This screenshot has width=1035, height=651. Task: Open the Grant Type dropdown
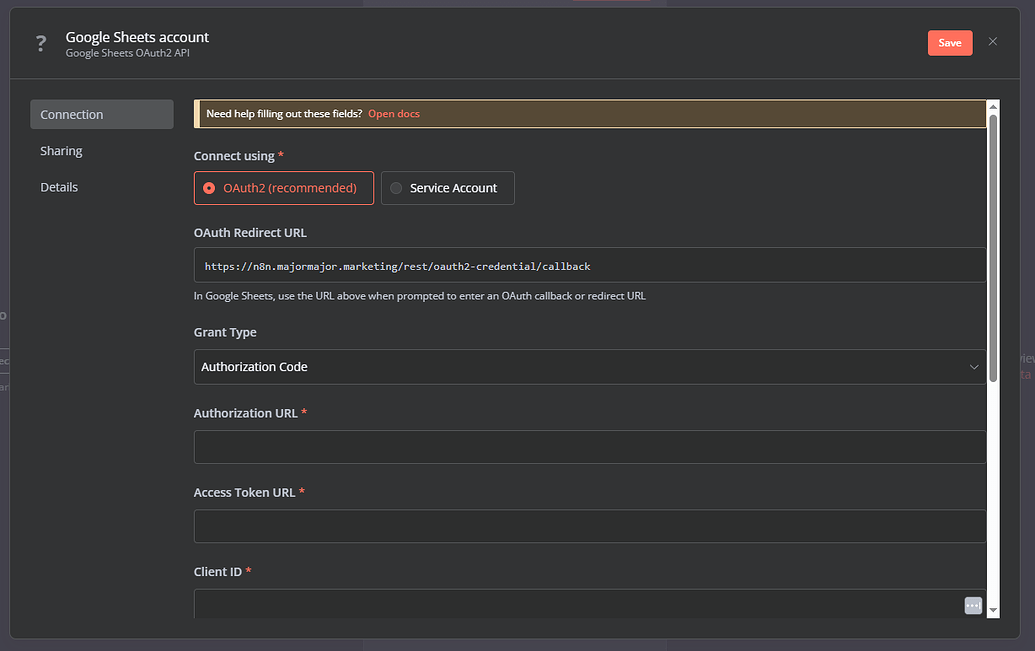(x=589, y=367)
